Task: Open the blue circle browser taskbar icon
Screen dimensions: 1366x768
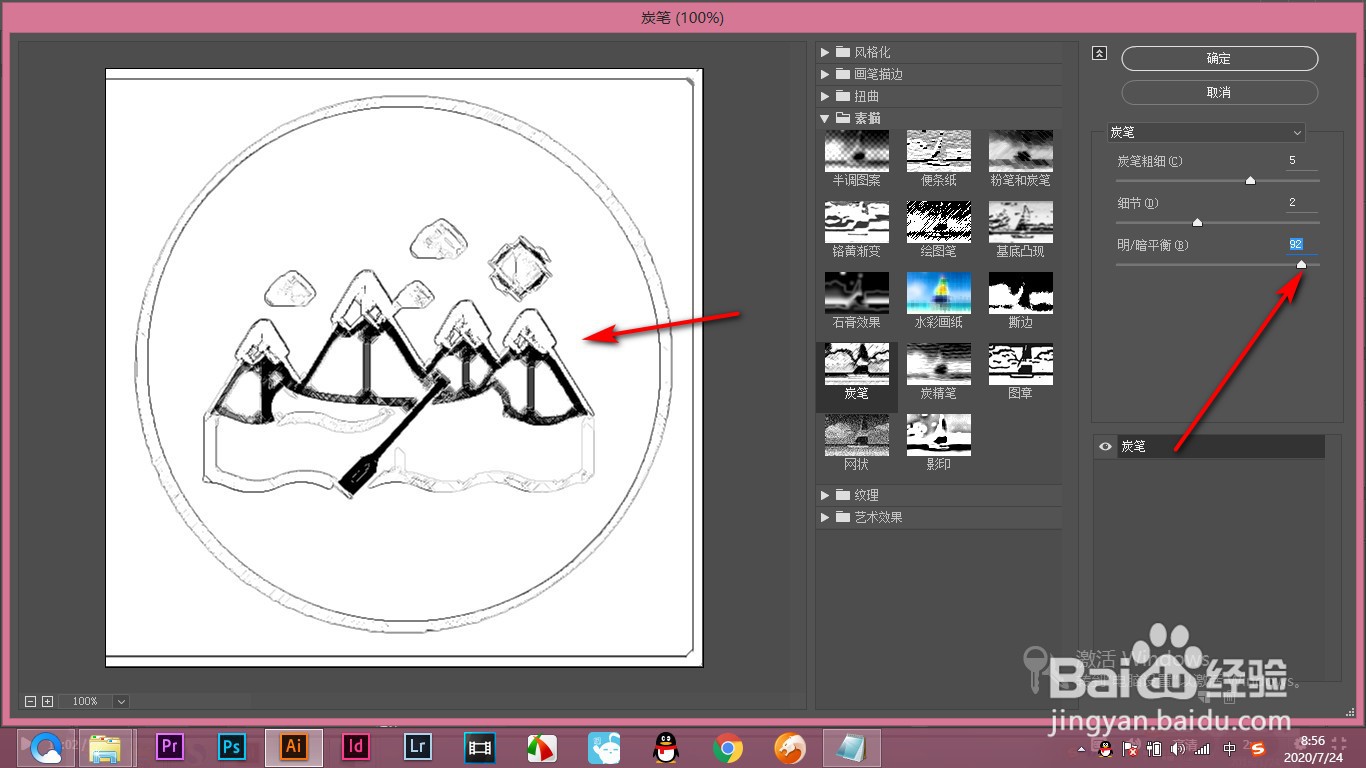Action: [46, 747]
